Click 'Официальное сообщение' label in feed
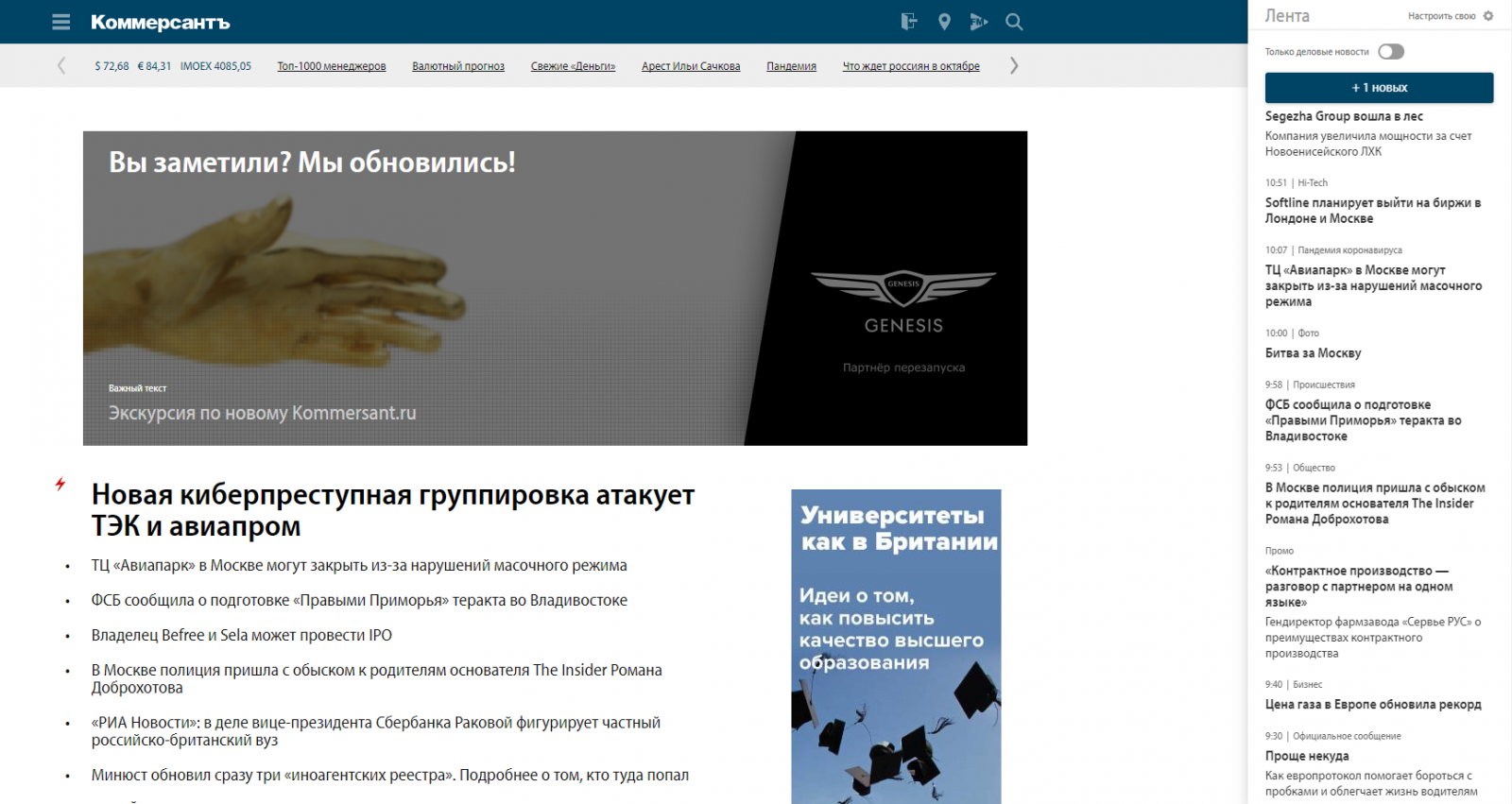This screenshot has width=1512, height=804. [x=1347, y=736]
